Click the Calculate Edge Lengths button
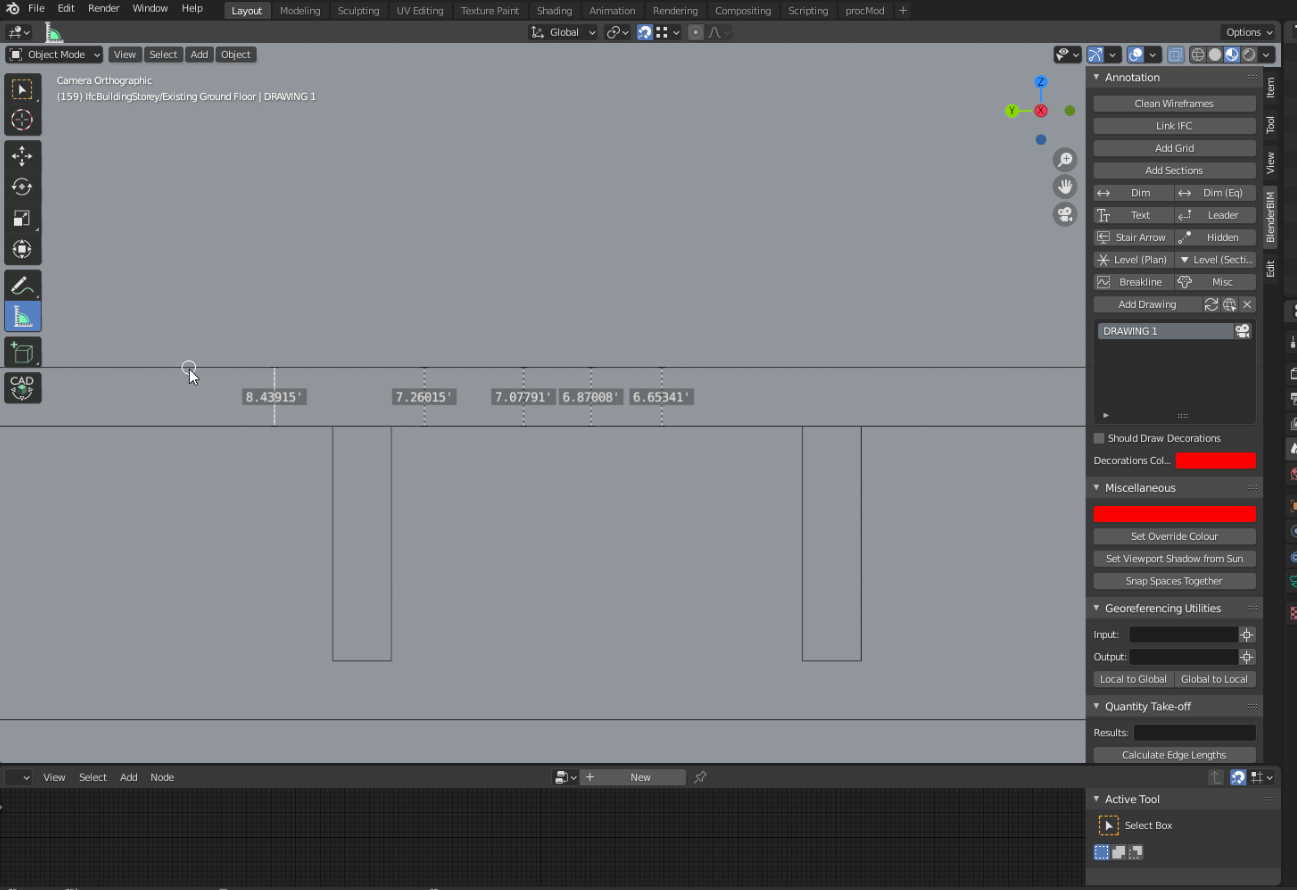1297x890 pixels. point(1174,755)
